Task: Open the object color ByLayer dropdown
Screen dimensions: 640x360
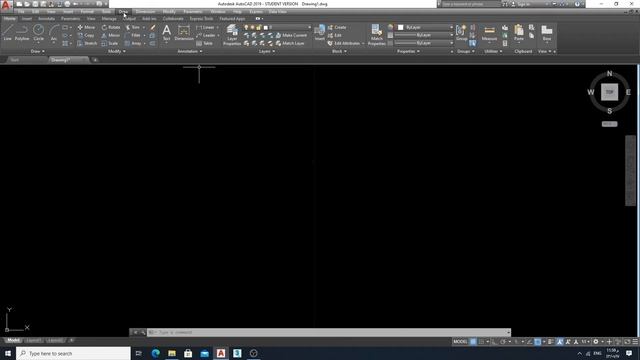Action: tap(451, 27)
